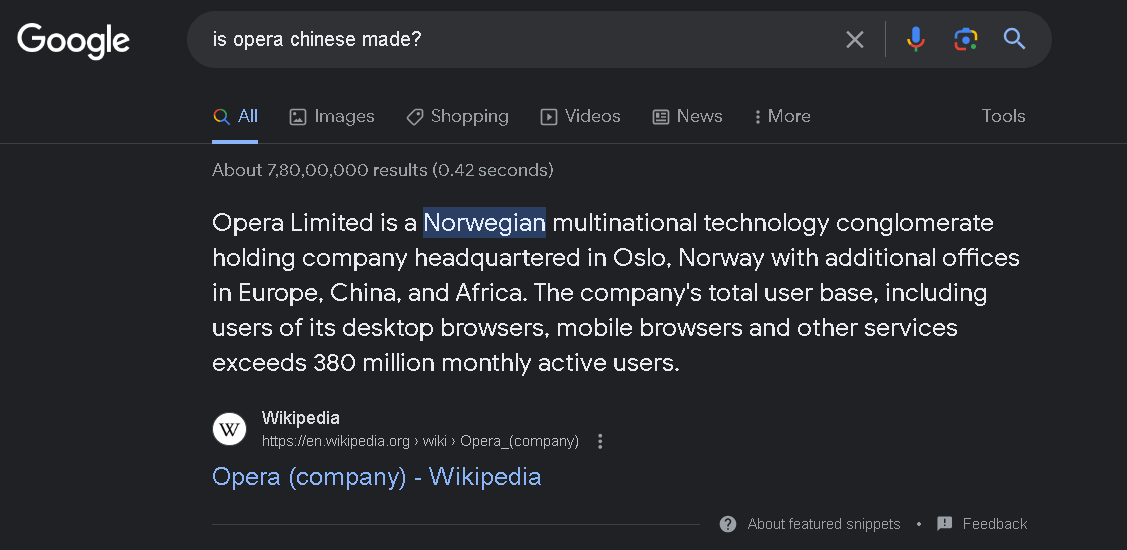1127x550 pixels.
Task: Start voice search with the microphone icon
Action: pos(915,39)
